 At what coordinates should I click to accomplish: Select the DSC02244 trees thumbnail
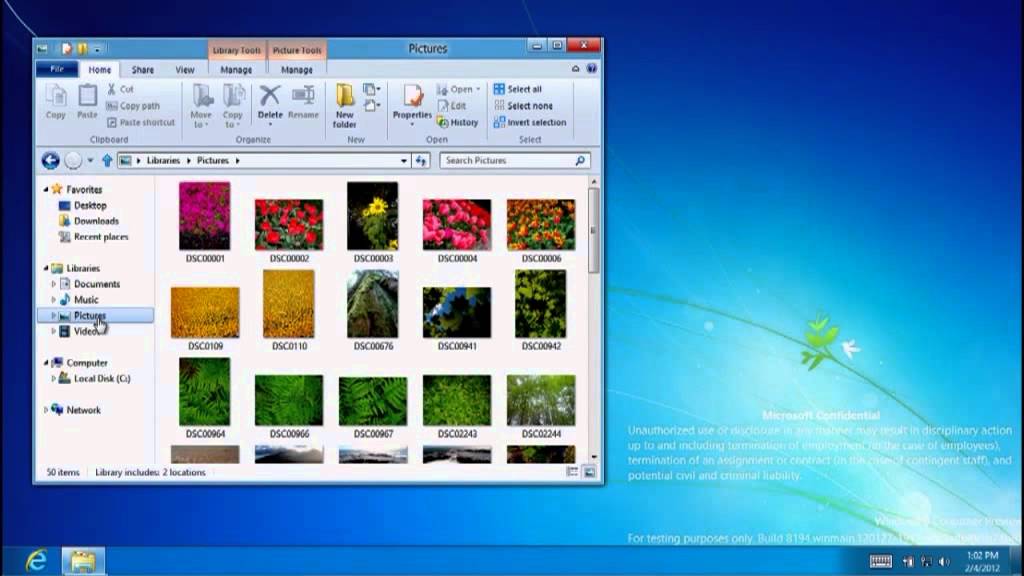click(541, 400)
